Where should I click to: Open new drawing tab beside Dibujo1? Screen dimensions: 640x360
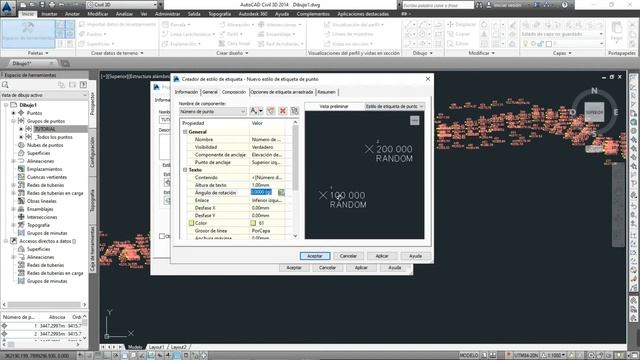(65, 63)
